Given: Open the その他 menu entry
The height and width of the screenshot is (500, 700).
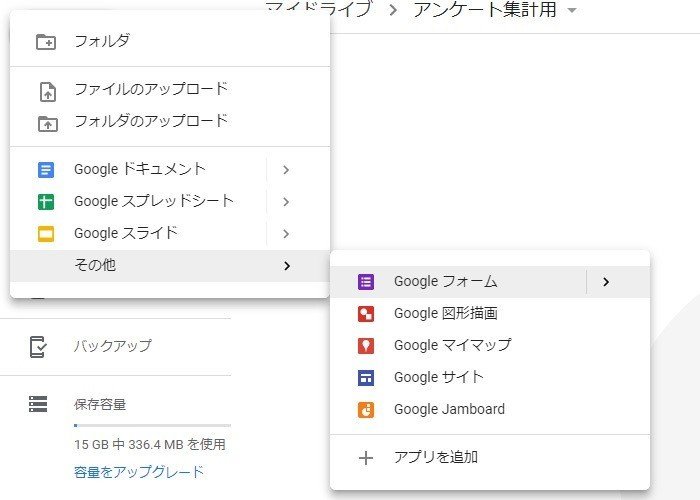Looking at the screenshot, I should [x=170, y=266].
